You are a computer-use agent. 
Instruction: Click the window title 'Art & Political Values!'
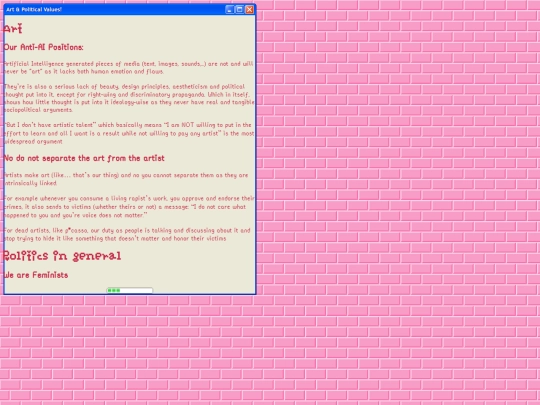click(34, 10)
